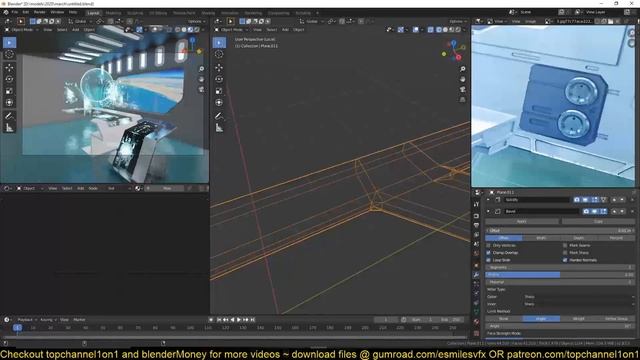Toggle Bevel modifier render visibility
The height and width of the screenshot is (360, 640).
pyautogui.click(x=586, y=211)
